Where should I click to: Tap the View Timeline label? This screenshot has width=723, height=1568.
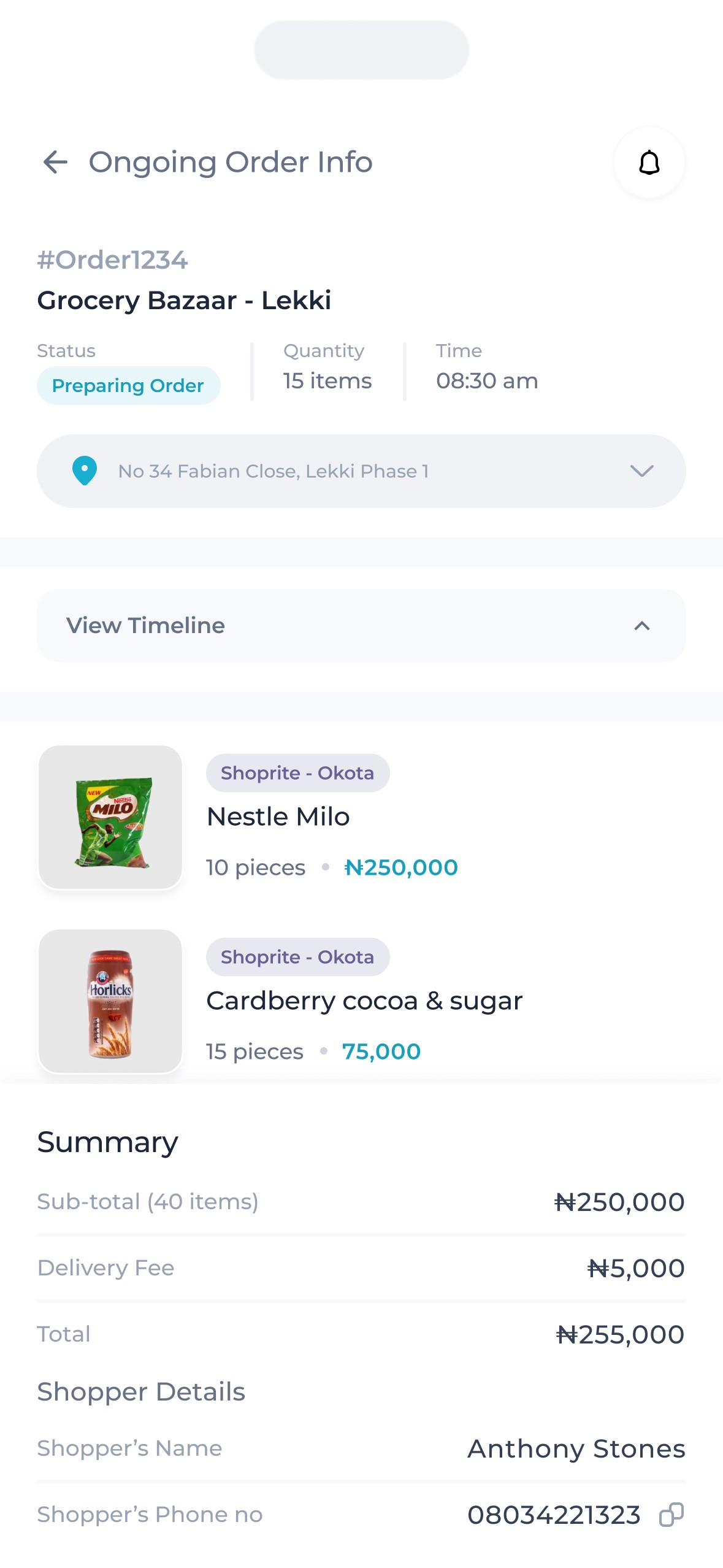pyautogui.click(x=146, y=626)
